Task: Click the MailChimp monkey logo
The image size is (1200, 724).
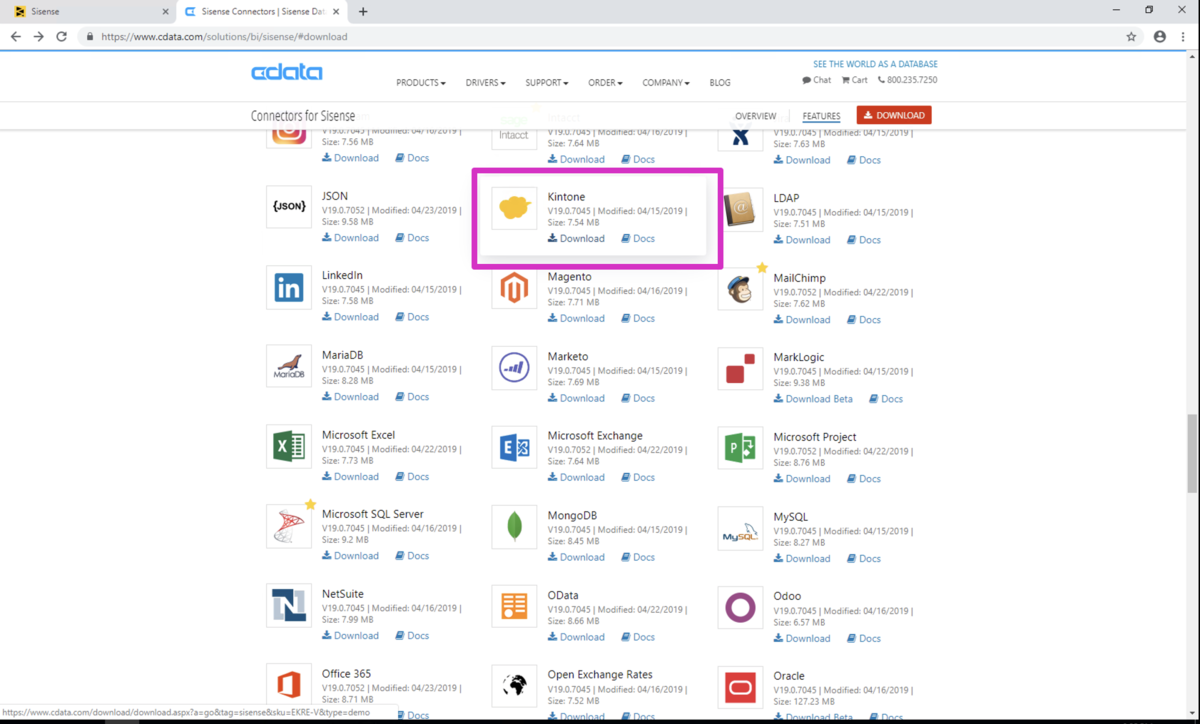Action: point(740,289)
